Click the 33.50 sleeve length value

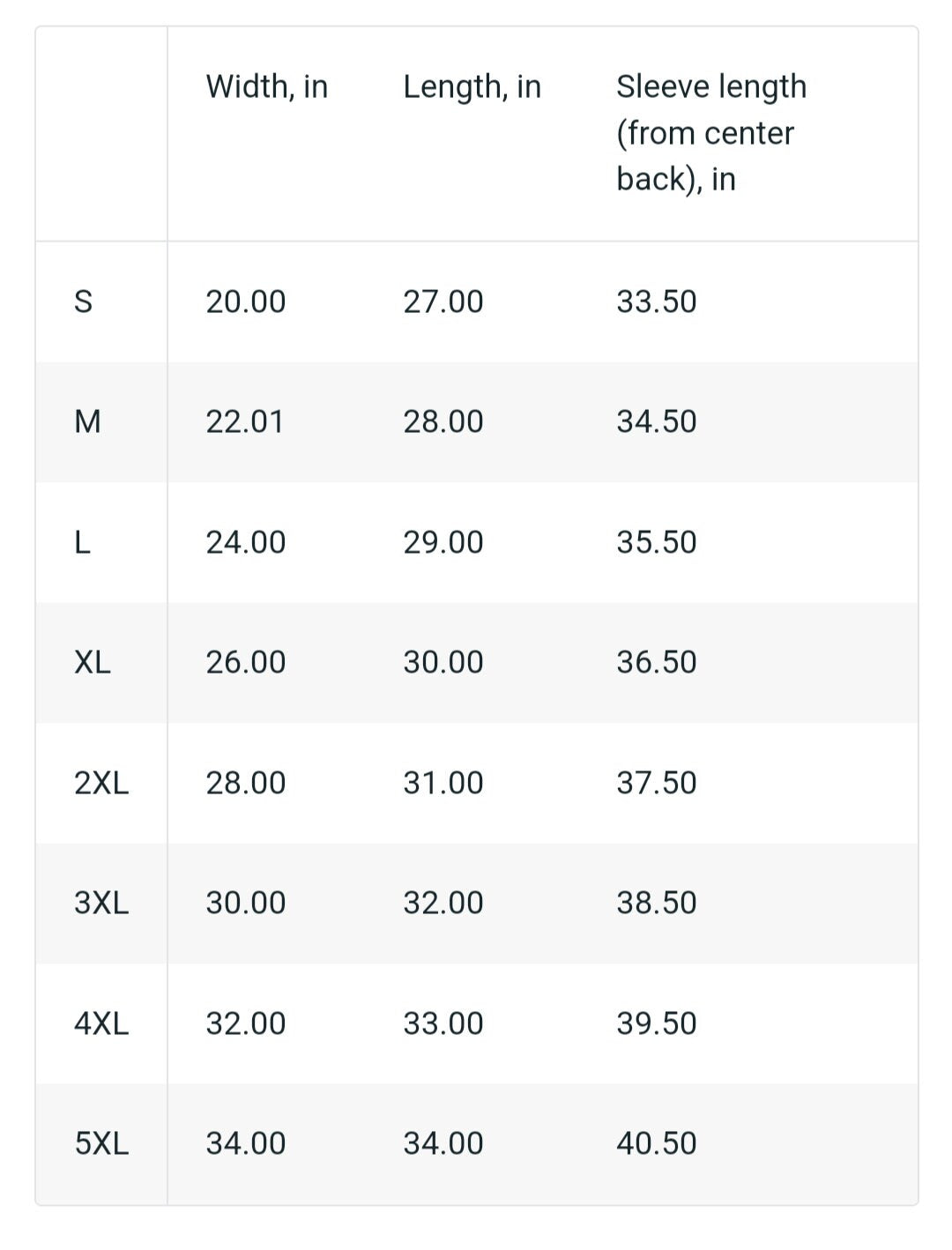pyautogui.click(x=657, y=301)
